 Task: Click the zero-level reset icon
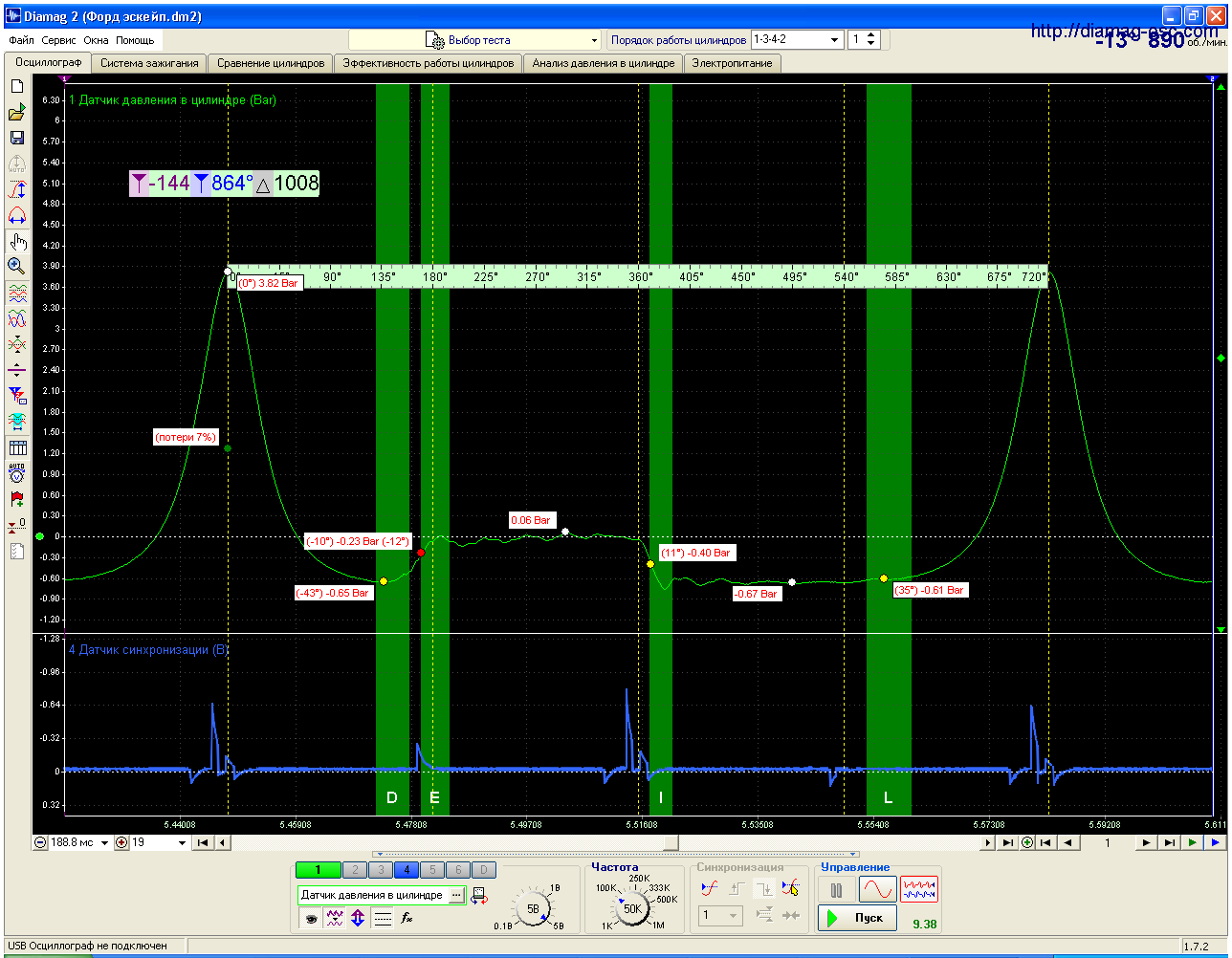[16, 524]
